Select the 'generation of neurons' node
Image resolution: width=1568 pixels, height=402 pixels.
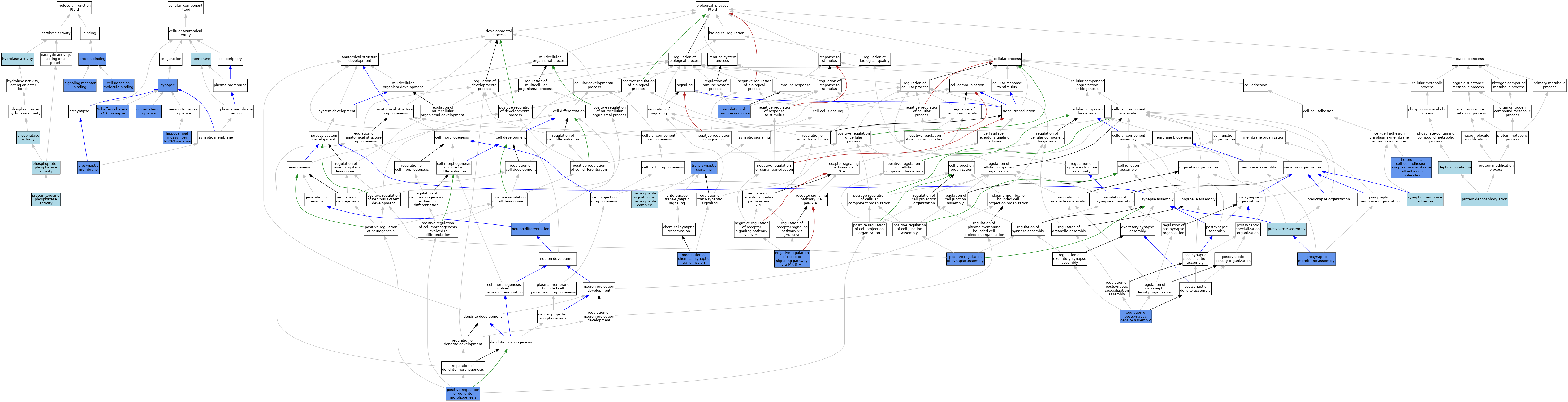[x=316, y=199]
